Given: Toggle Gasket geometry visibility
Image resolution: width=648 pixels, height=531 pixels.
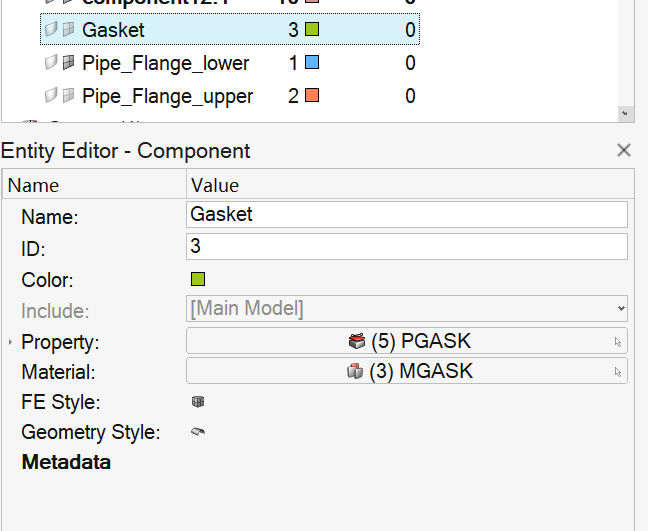Looking at the screenshot, I should (x=51, y=30).
